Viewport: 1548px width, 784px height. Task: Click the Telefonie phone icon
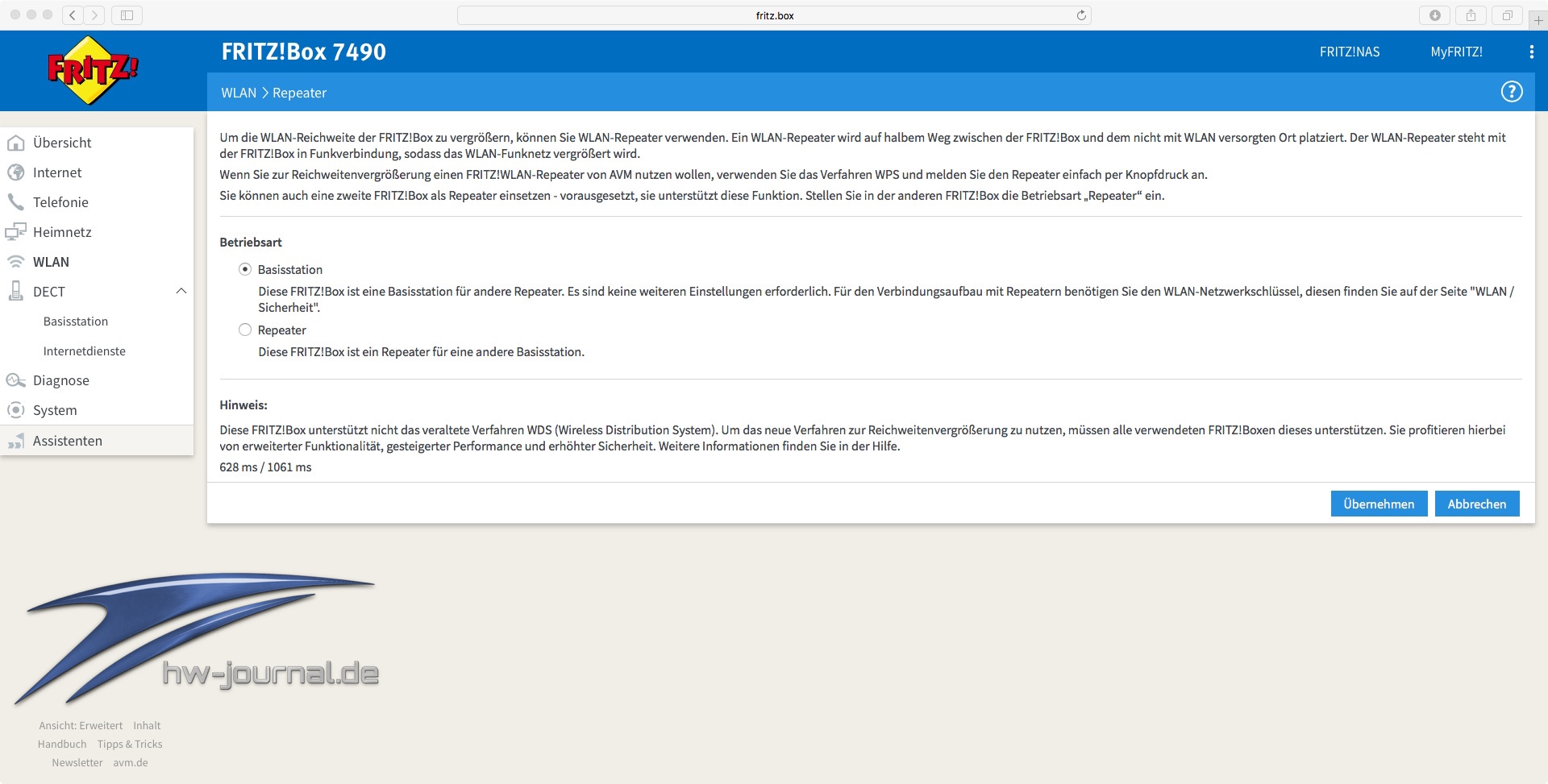pos(15,202)
